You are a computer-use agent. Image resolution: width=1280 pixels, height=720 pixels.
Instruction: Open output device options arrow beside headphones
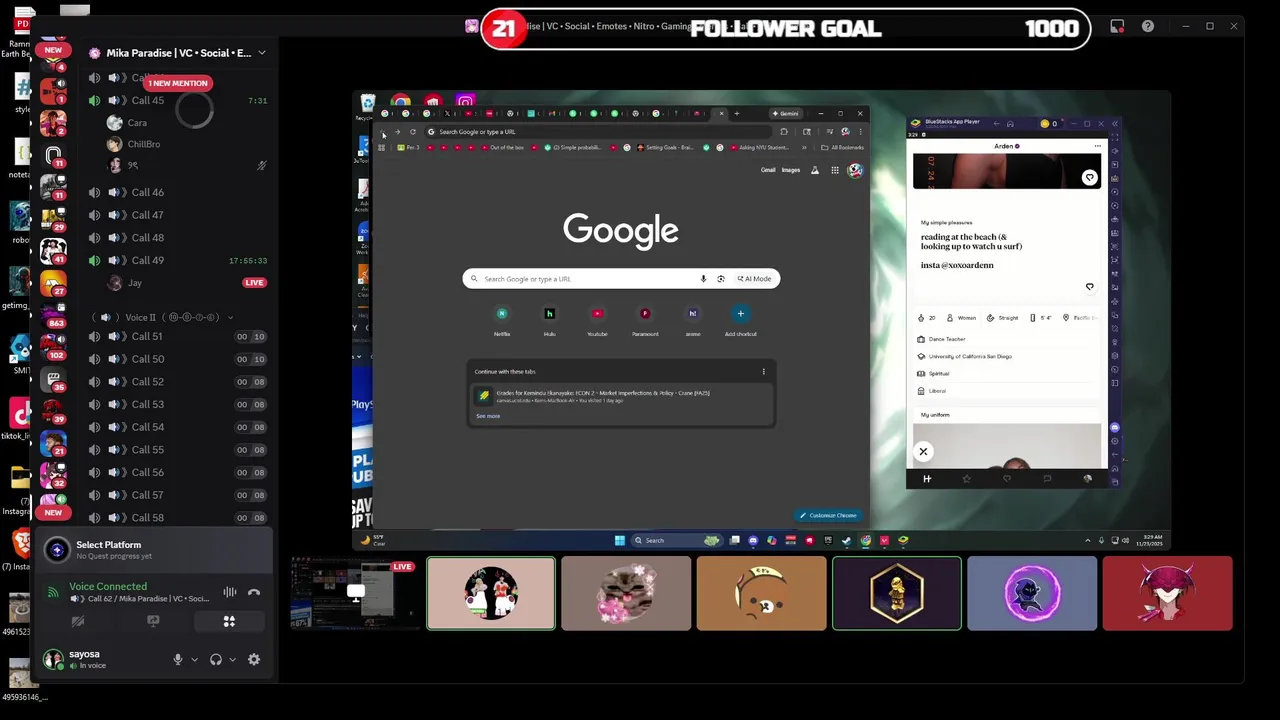[x=232, y=659]
